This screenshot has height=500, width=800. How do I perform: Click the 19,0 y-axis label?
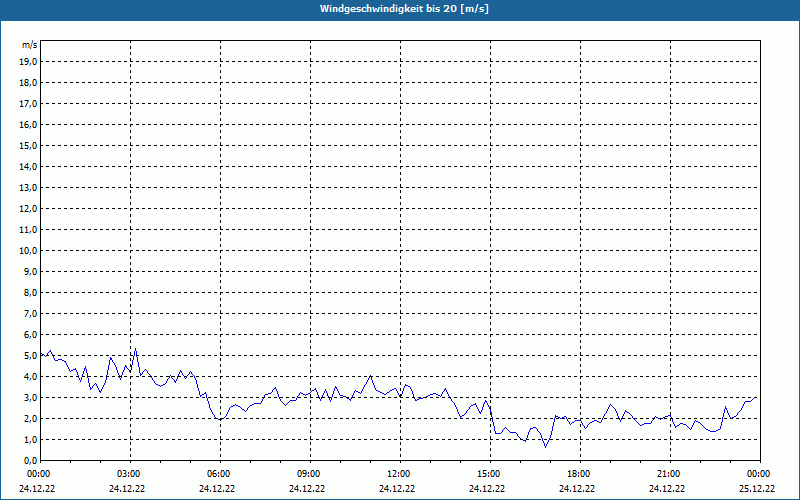click(28, 62)
